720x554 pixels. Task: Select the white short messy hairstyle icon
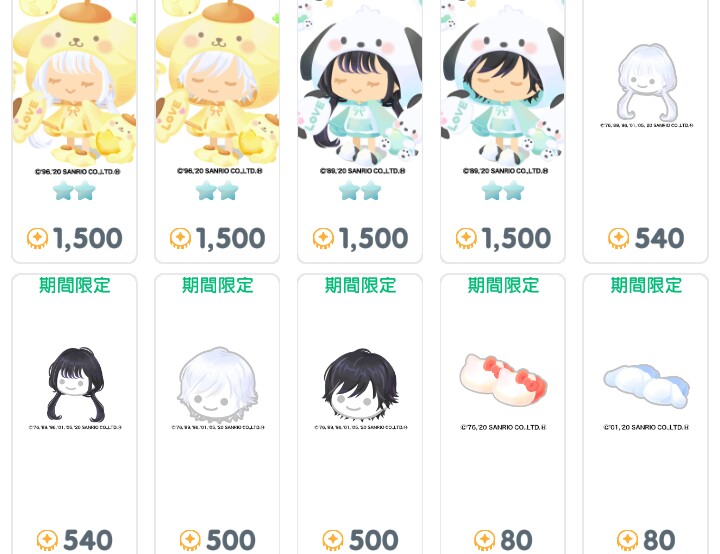218,384
